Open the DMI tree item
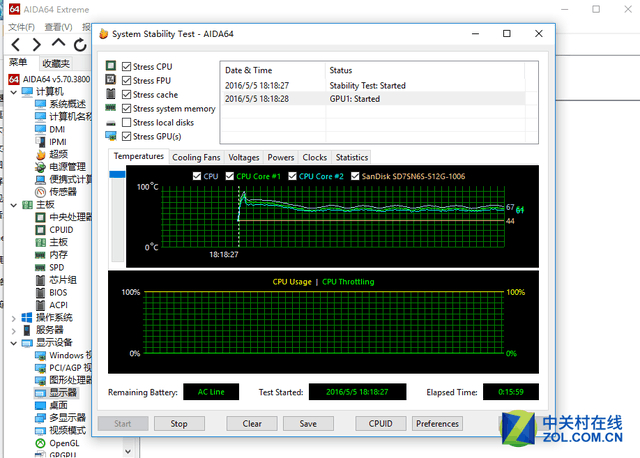Screen dimensions: 640x458 (50, 129)
